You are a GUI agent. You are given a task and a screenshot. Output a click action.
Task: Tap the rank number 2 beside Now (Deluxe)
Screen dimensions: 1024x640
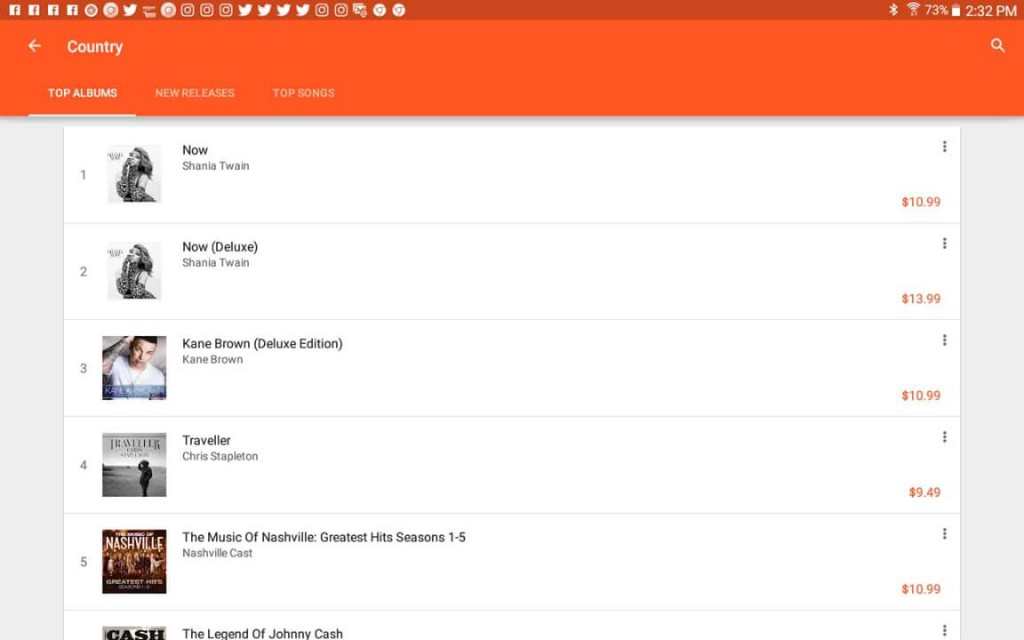pyautogui.click(x=83, y=272)
